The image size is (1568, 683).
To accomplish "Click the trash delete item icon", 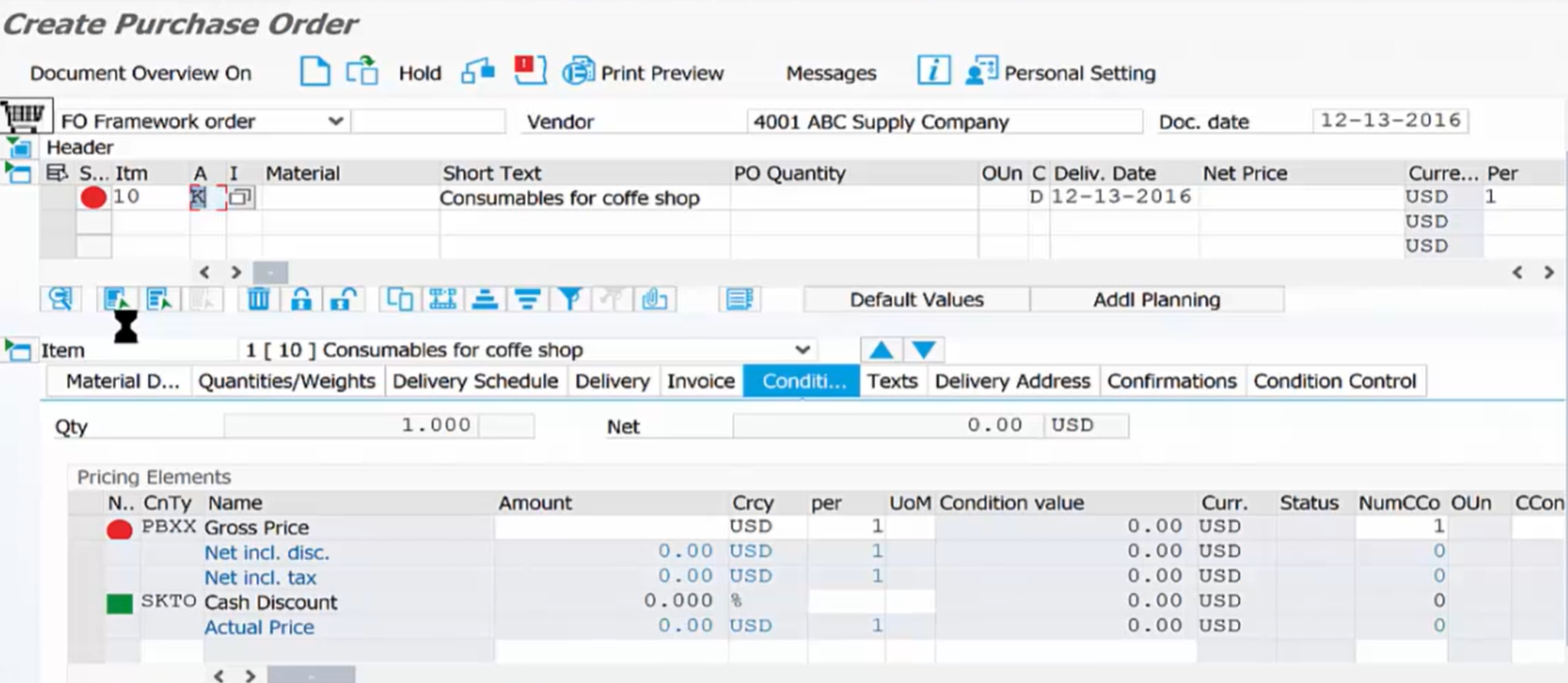I will tap(258, 299).
